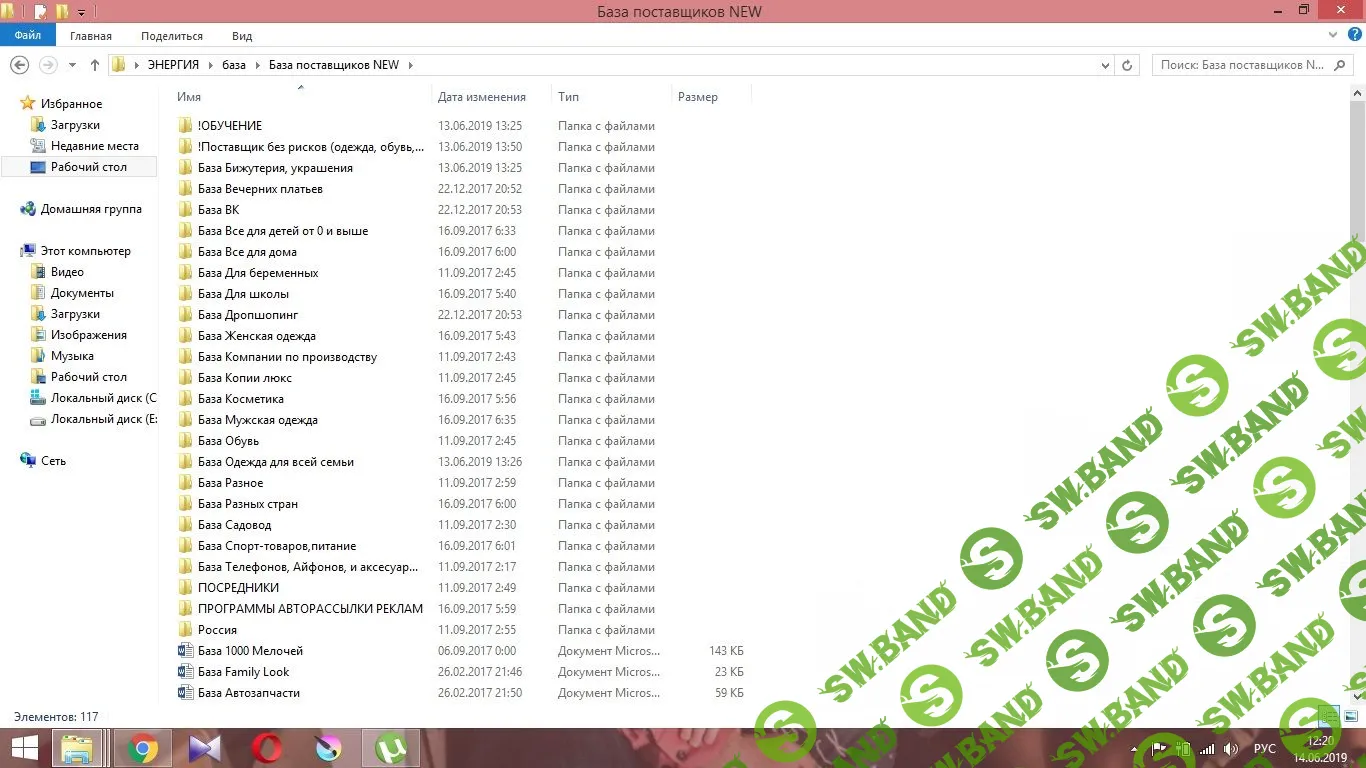Screen dimensions: 1366x768
Task: Open the Windows Start button
Action: (24, 748)
